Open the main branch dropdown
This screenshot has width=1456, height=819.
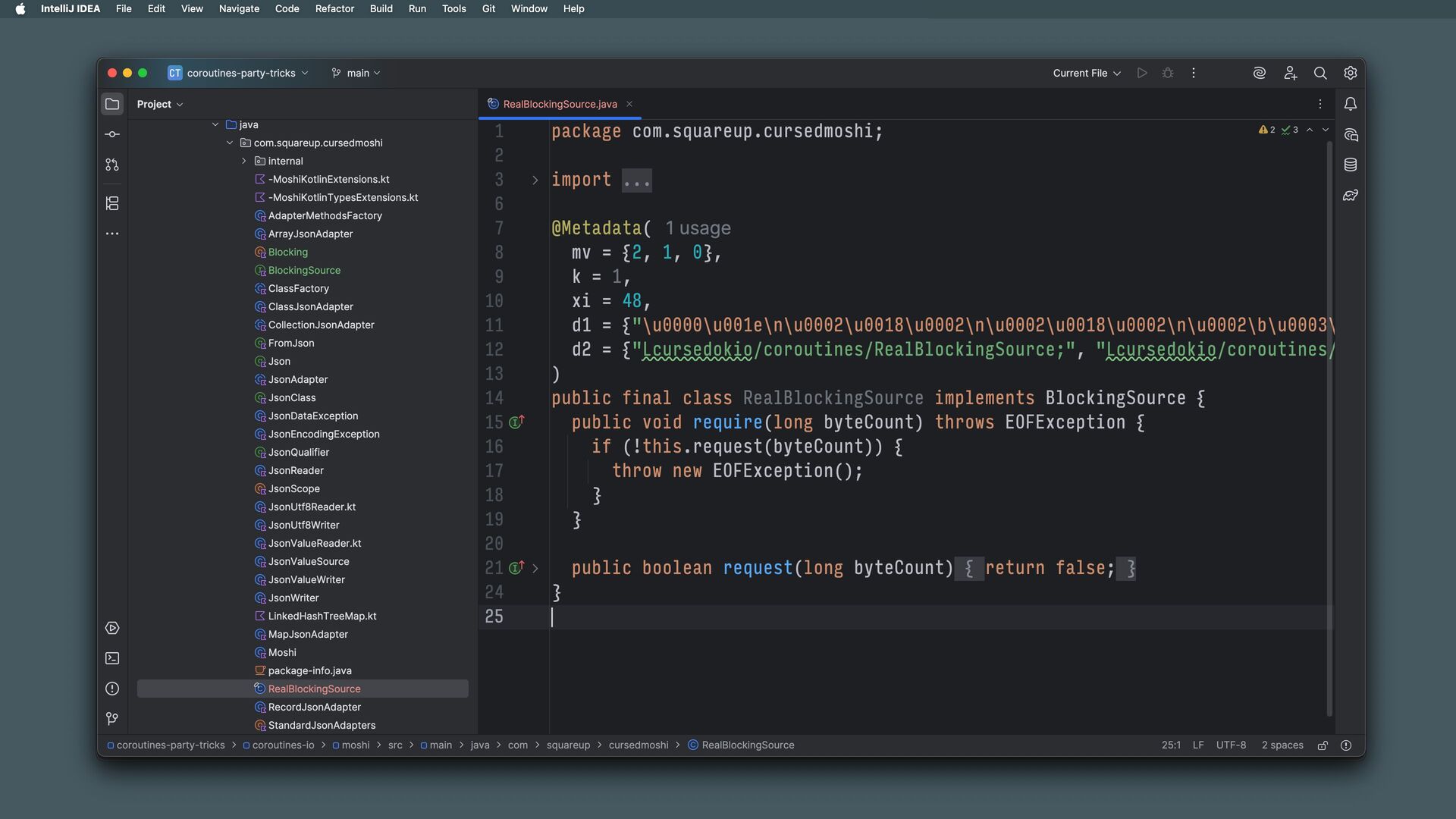pos(356,73)
